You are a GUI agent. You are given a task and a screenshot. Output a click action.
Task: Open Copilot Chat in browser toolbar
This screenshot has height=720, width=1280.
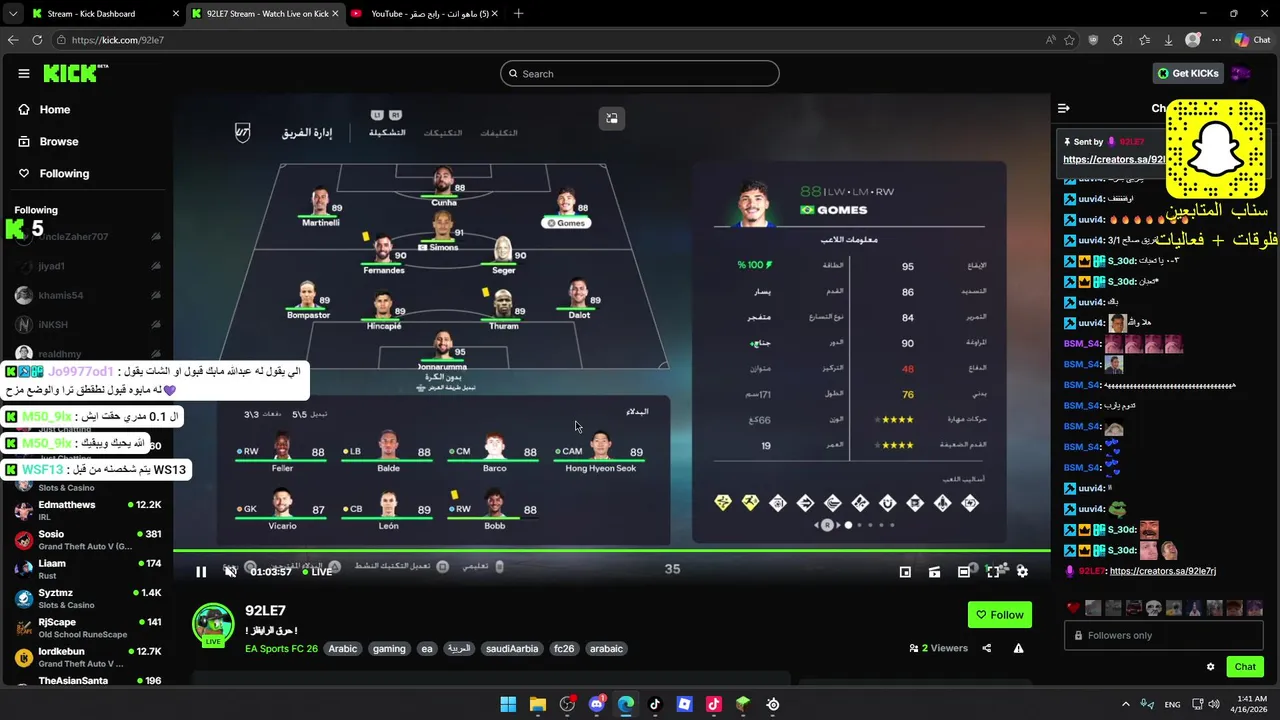click(1253, 40)
